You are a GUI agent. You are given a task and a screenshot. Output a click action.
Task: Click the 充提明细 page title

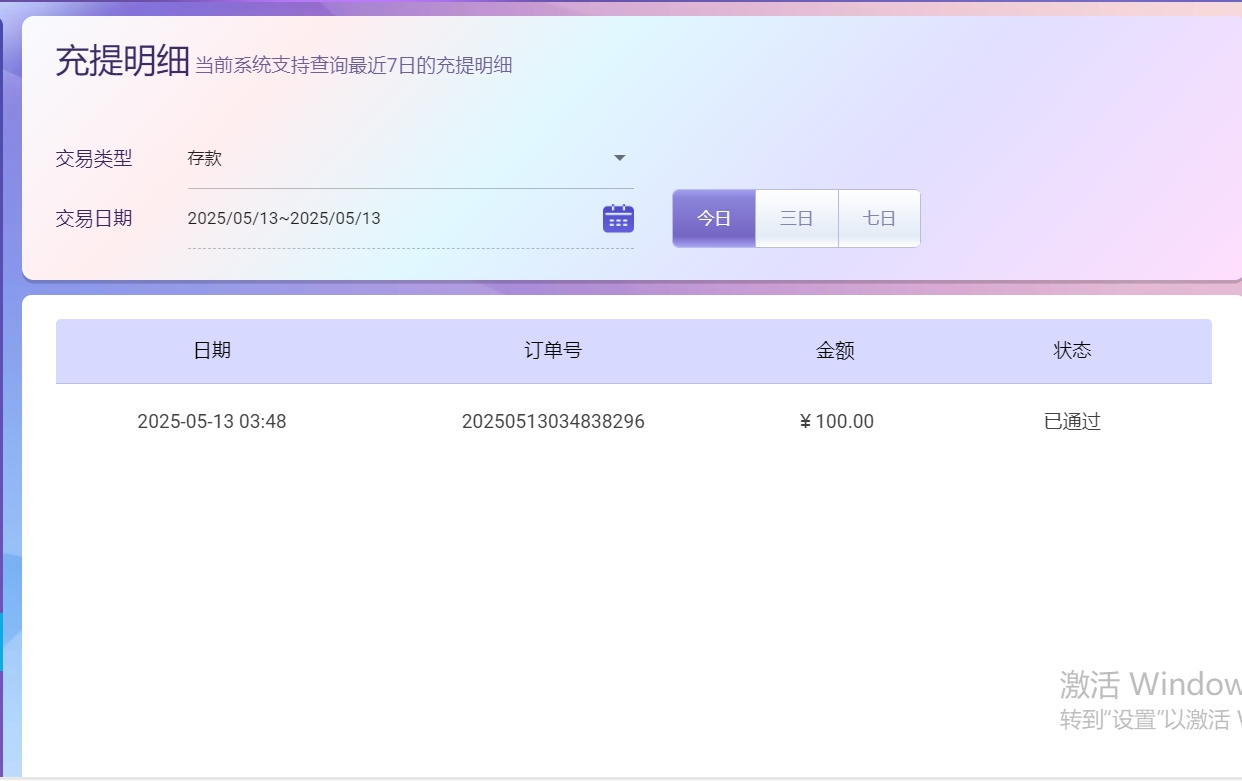pos(122,62)
